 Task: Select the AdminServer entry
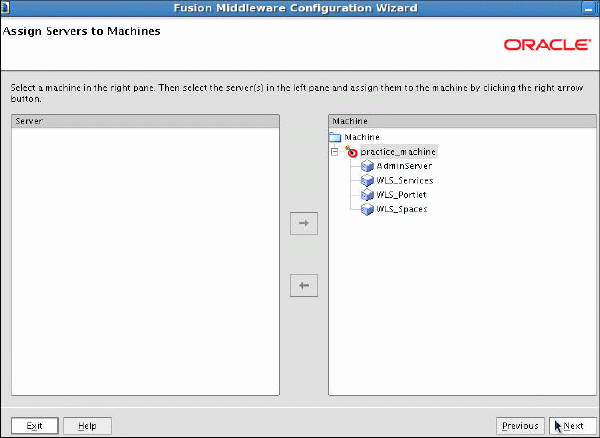(404, 166)
